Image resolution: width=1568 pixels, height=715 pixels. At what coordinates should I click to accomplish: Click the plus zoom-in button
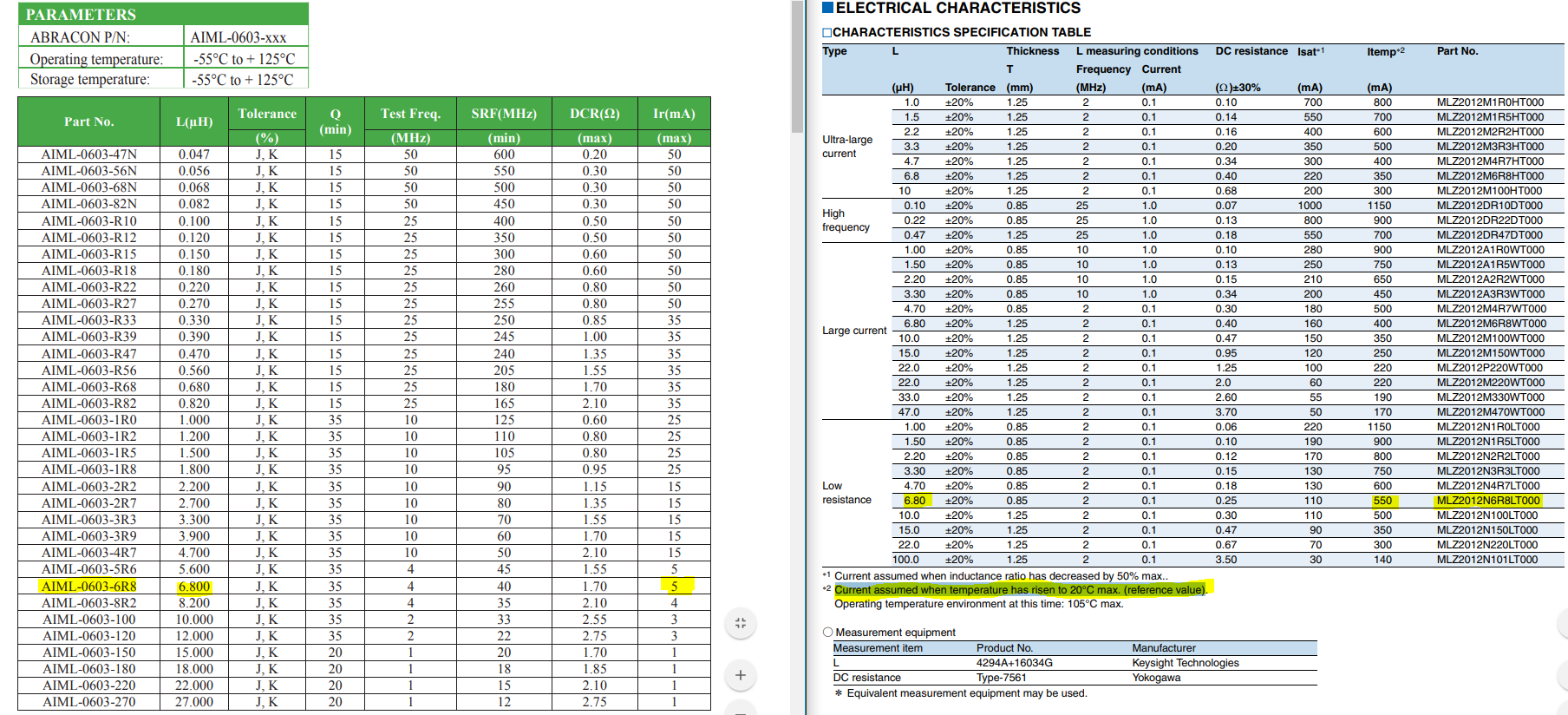tap(741, 675)
